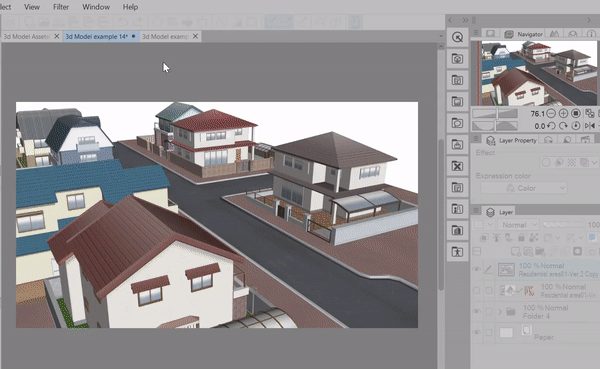Open Layer Property palette hamburger menu

point(476,139)
